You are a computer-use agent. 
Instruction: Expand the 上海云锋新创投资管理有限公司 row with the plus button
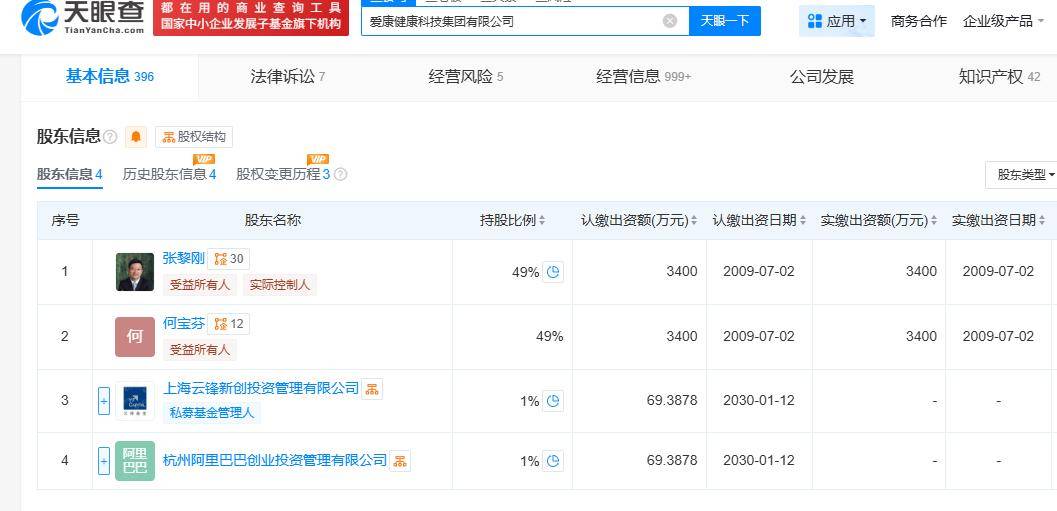point(103,401)
